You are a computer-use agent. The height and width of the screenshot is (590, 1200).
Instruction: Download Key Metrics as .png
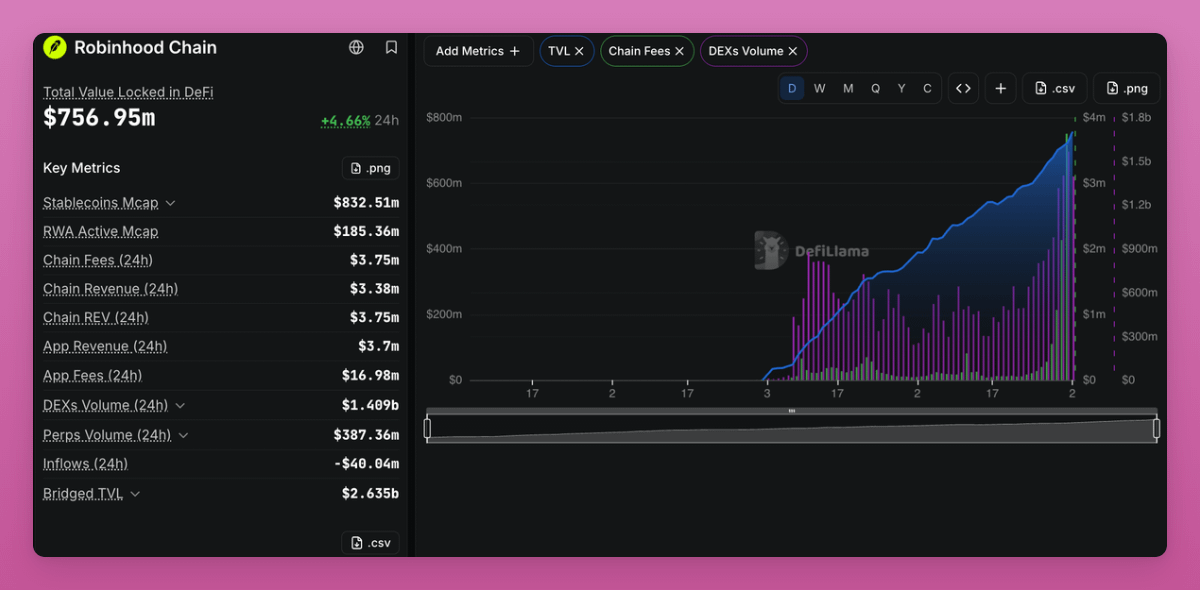click(370, 168)
